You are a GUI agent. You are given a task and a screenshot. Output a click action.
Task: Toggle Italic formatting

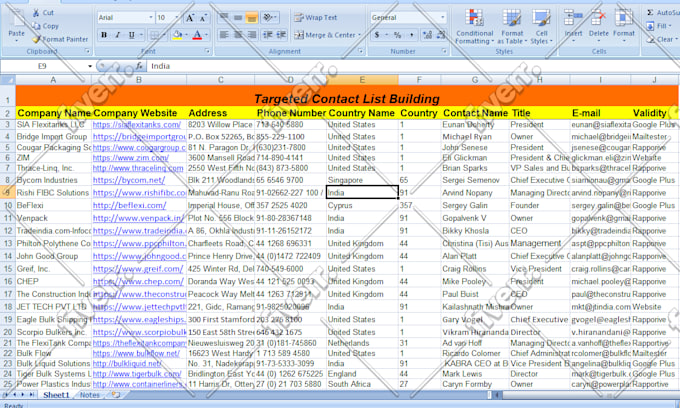(117, 35)
